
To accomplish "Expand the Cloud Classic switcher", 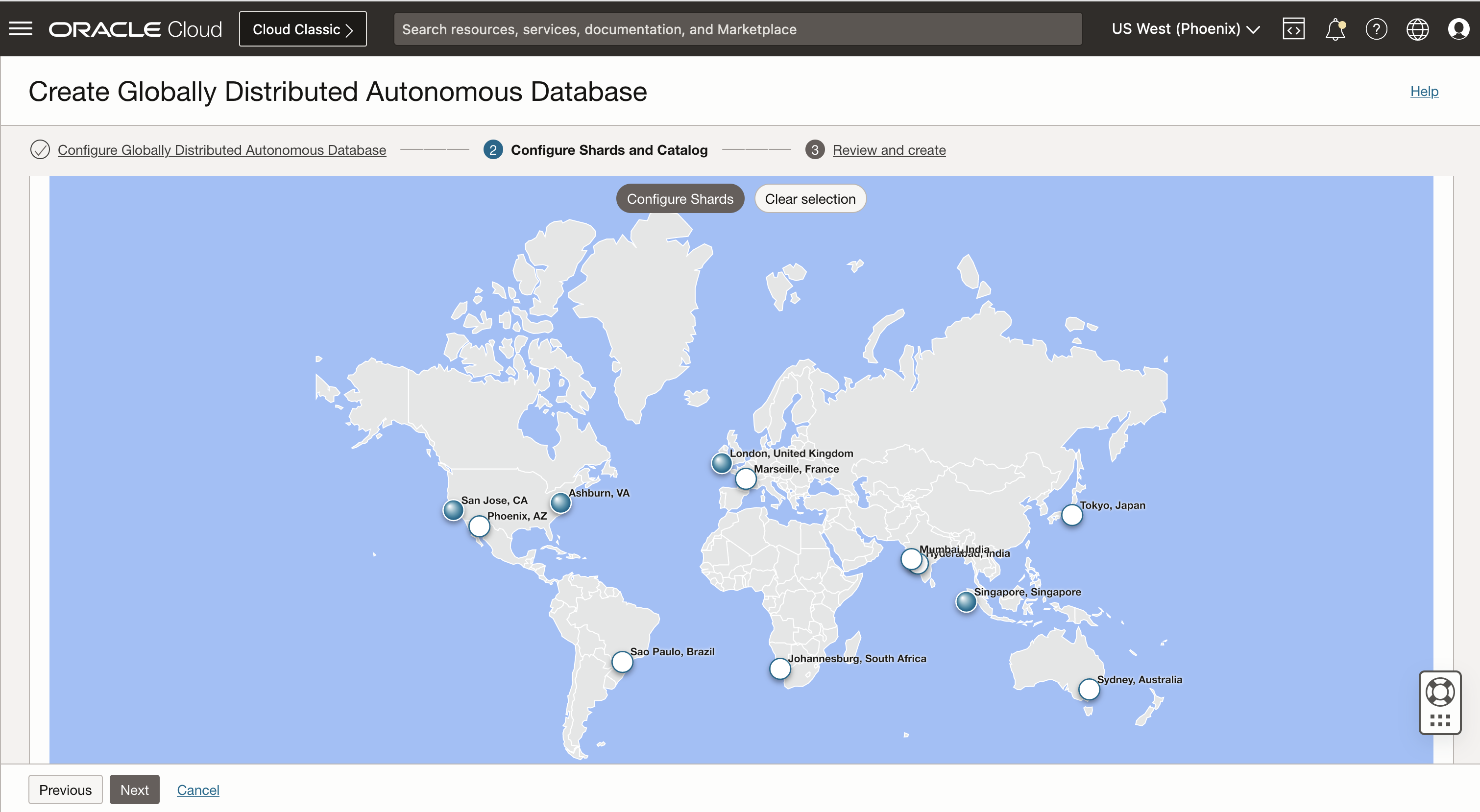I will click(x=303, y=29).
